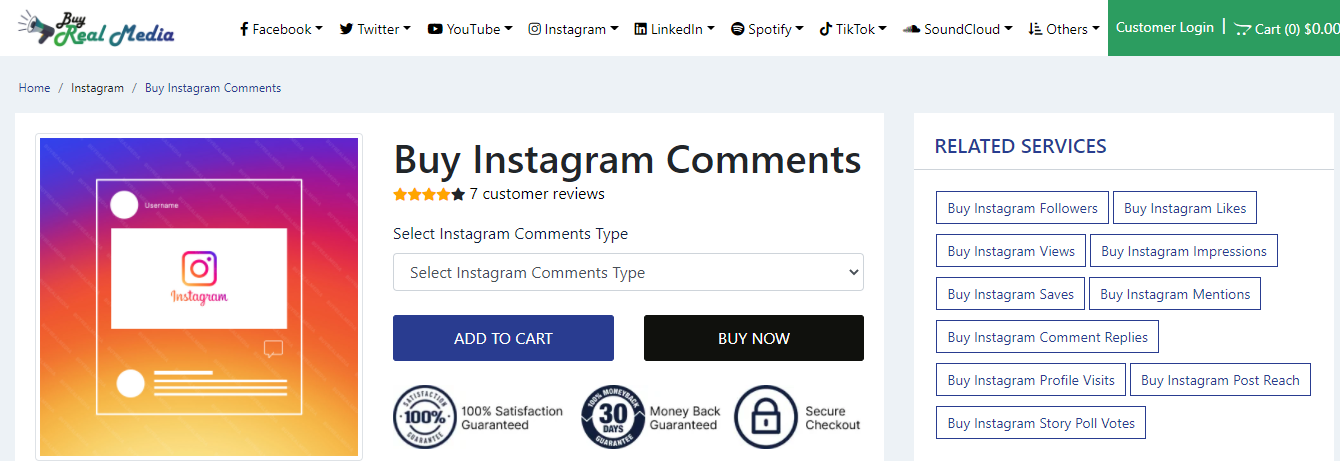Open the YouTube services menu
Viewport: 1340px width, 461px height.
[469, 29]
